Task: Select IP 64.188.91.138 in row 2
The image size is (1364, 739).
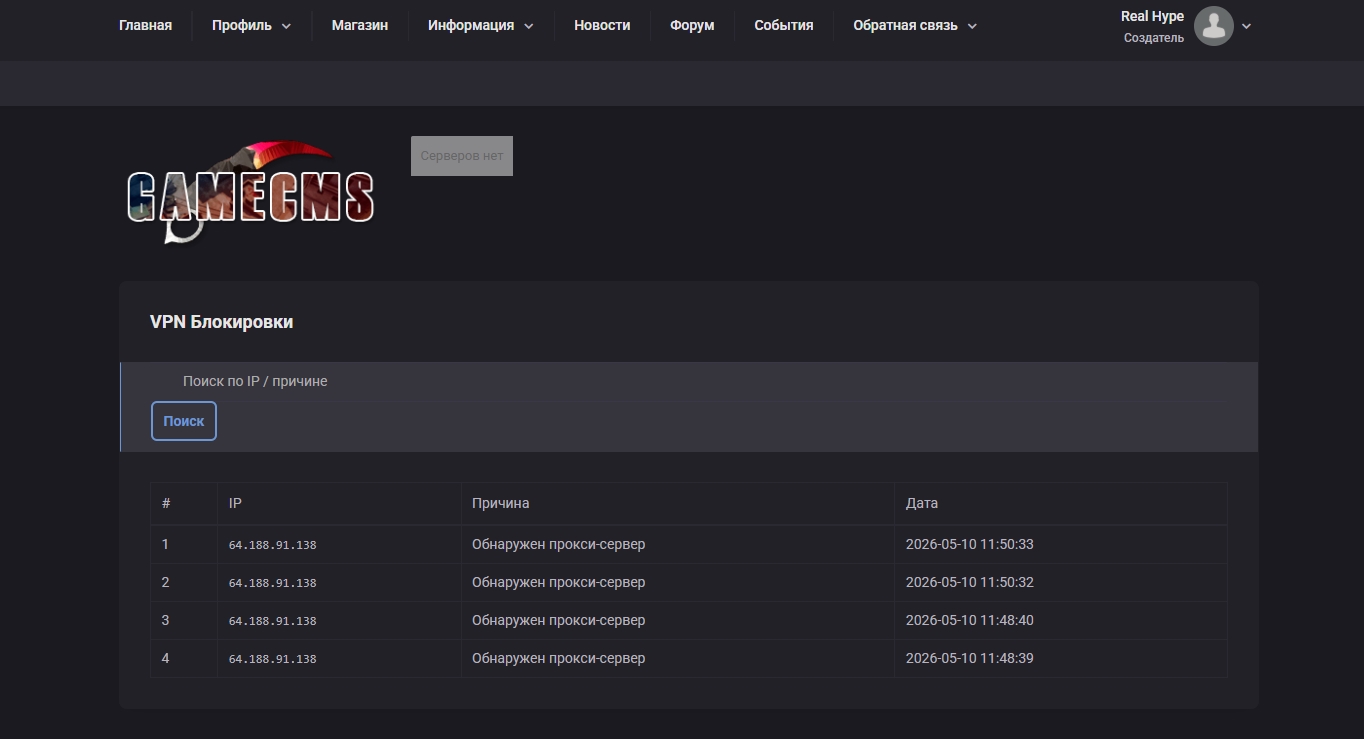Action: pyautogui.click(x=272, y=583)
